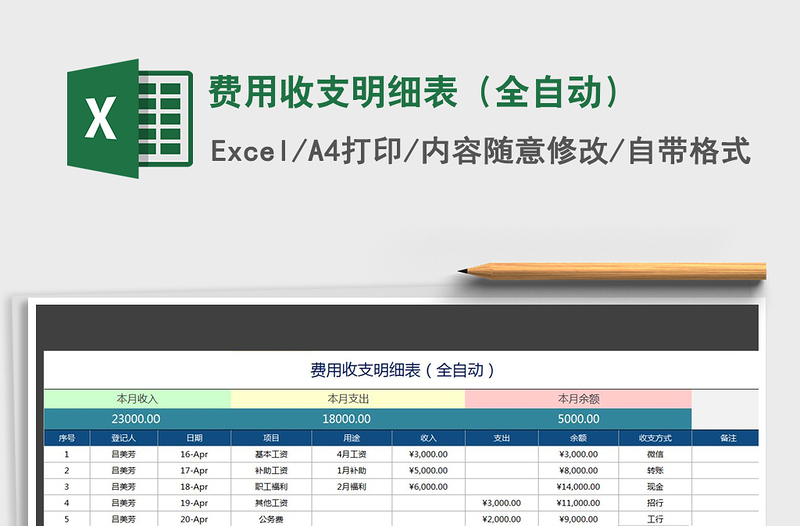
Task: Click the 其他工资 project cell
Action: tap(271, 503)
